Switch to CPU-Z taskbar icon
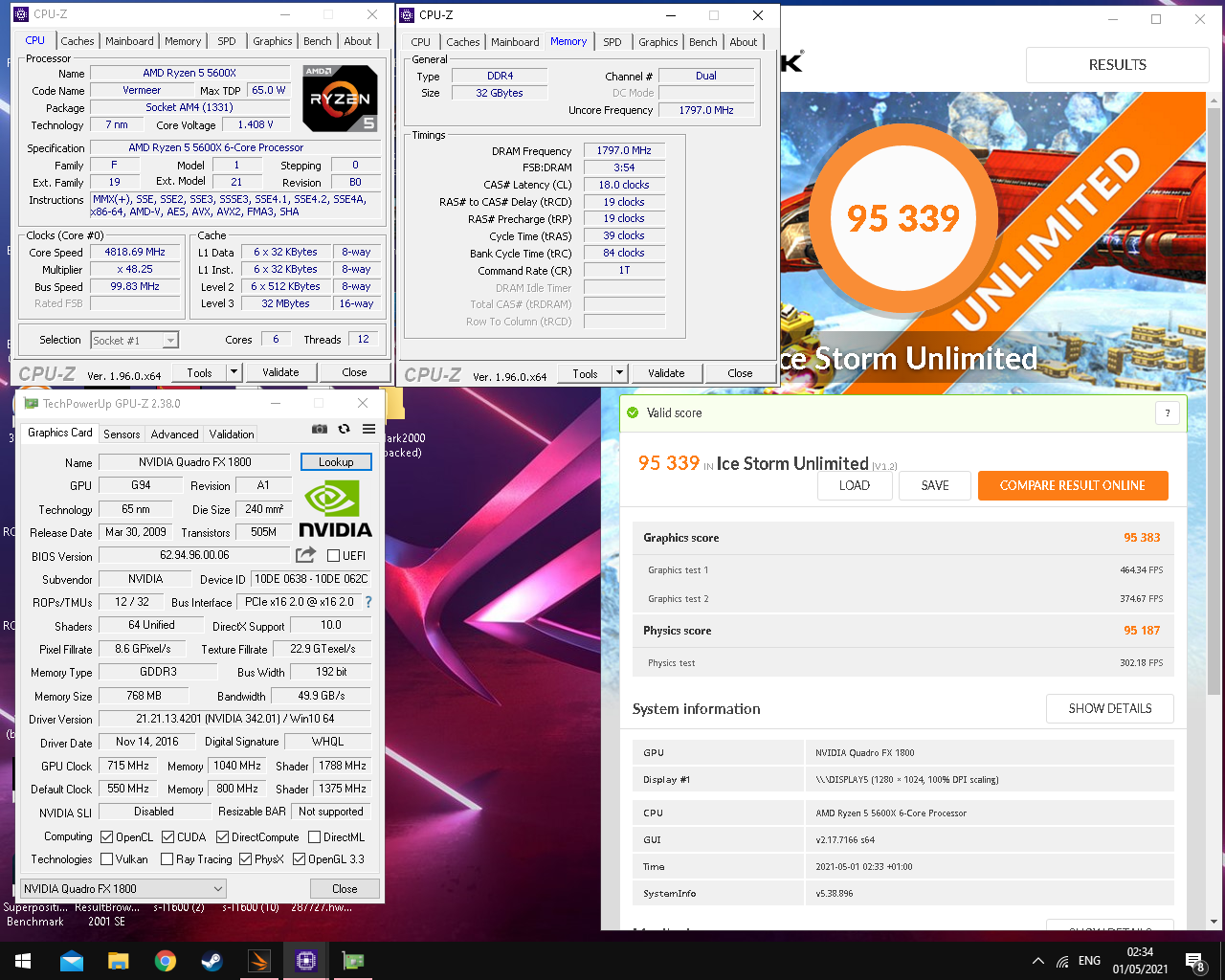 point(306,961)
